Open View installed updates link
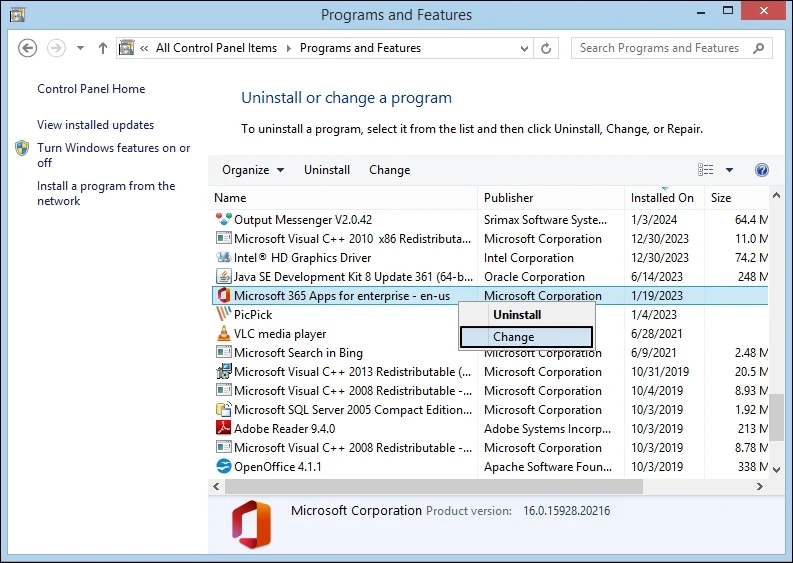This screenshot has width=793, height=563. [x=96, y=125]
